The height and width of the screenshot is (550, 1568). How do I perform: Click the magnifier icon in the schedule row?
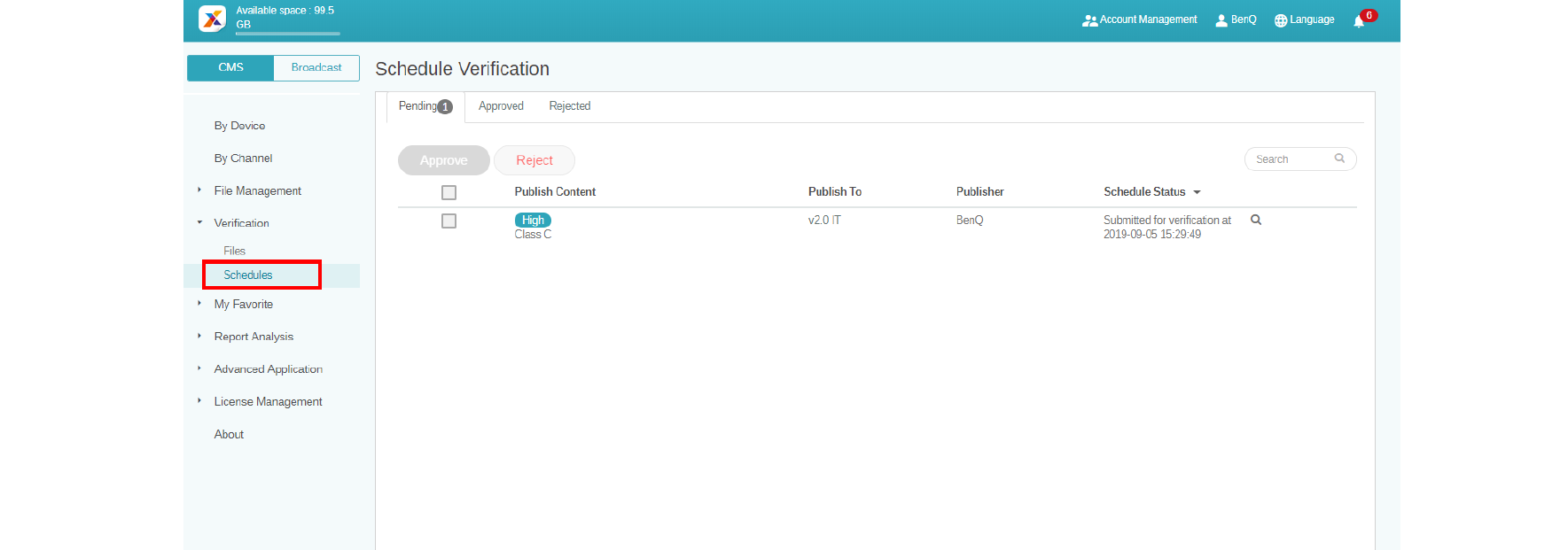[x=1256, y=220]
